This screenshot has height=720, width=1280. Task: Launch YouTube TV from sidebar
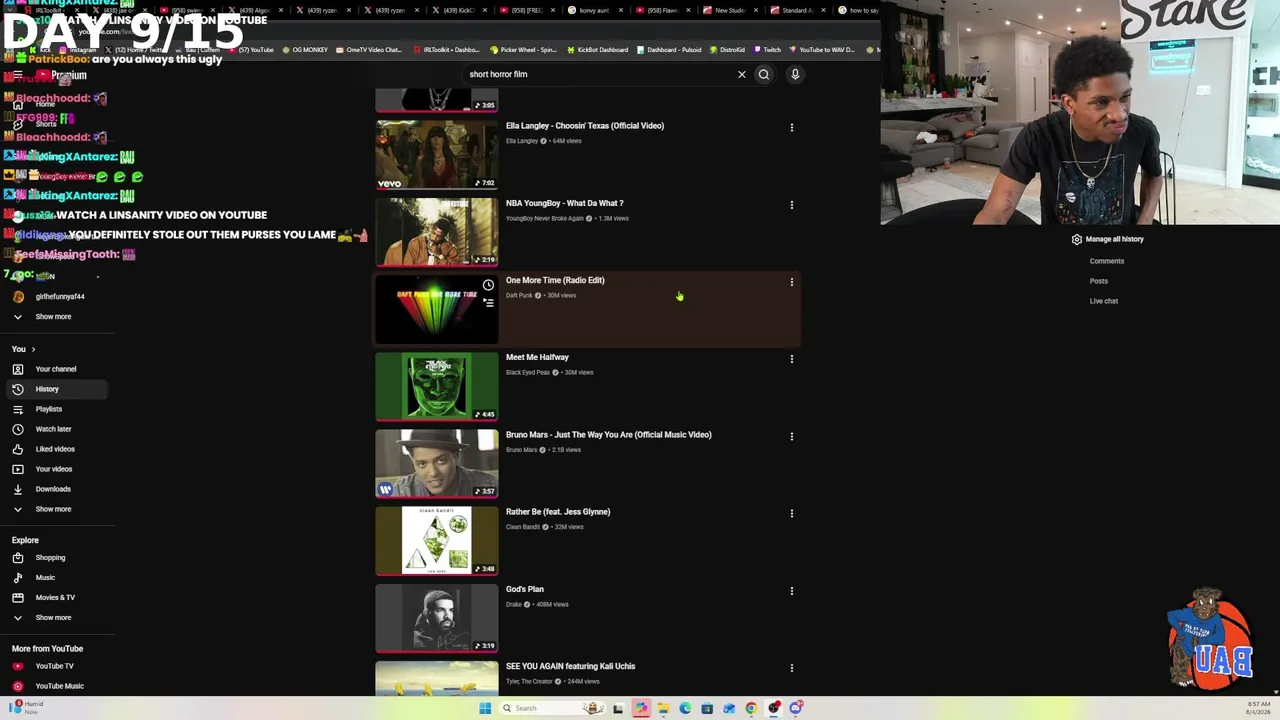(x=55, y=666)
